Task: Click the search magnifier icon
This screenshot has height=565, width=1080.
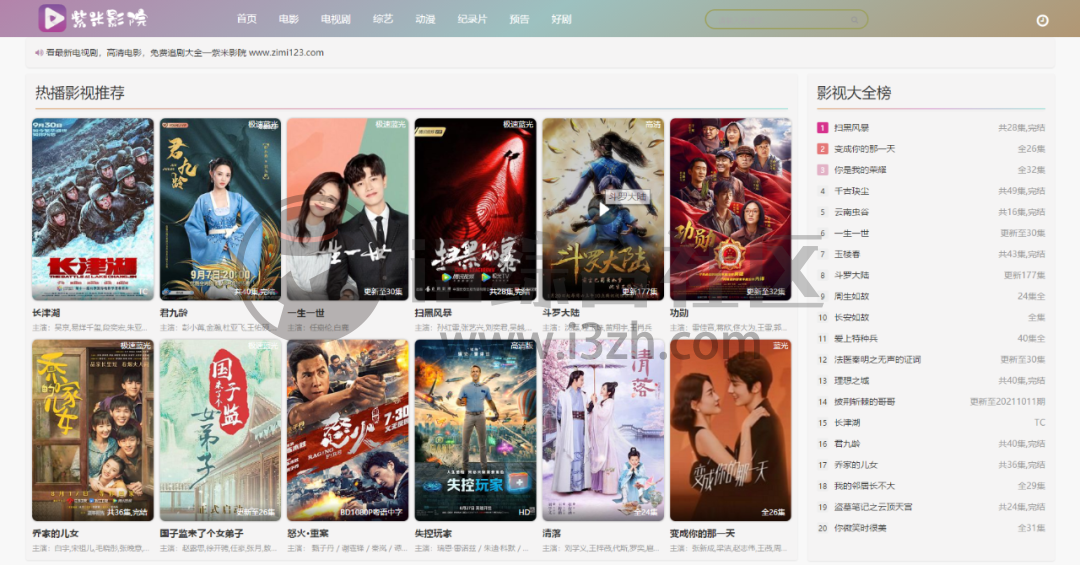Action: tap(854, 19)
